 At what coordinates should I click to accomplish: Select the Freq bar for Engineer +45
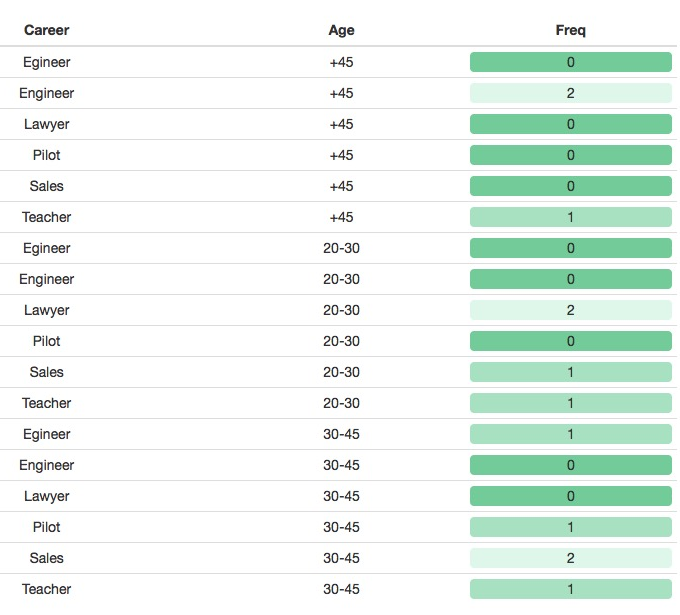[570, 93]
